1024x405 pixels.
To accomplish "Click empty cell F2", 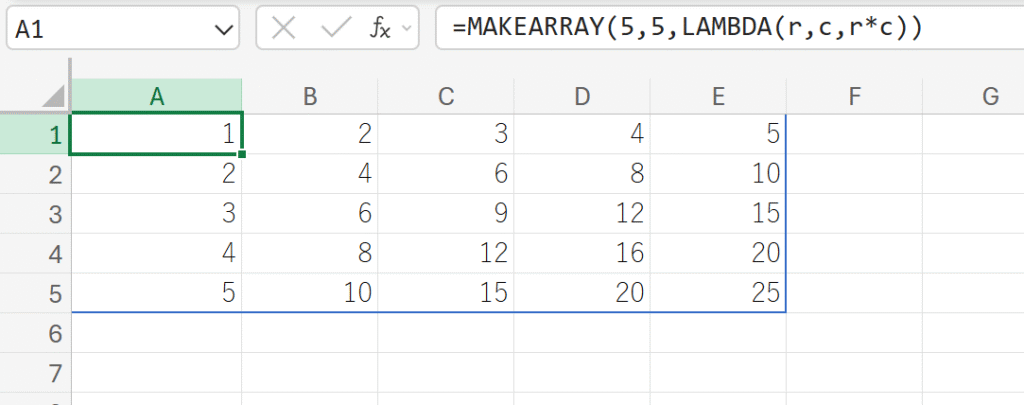I will [x=853, y=174].
